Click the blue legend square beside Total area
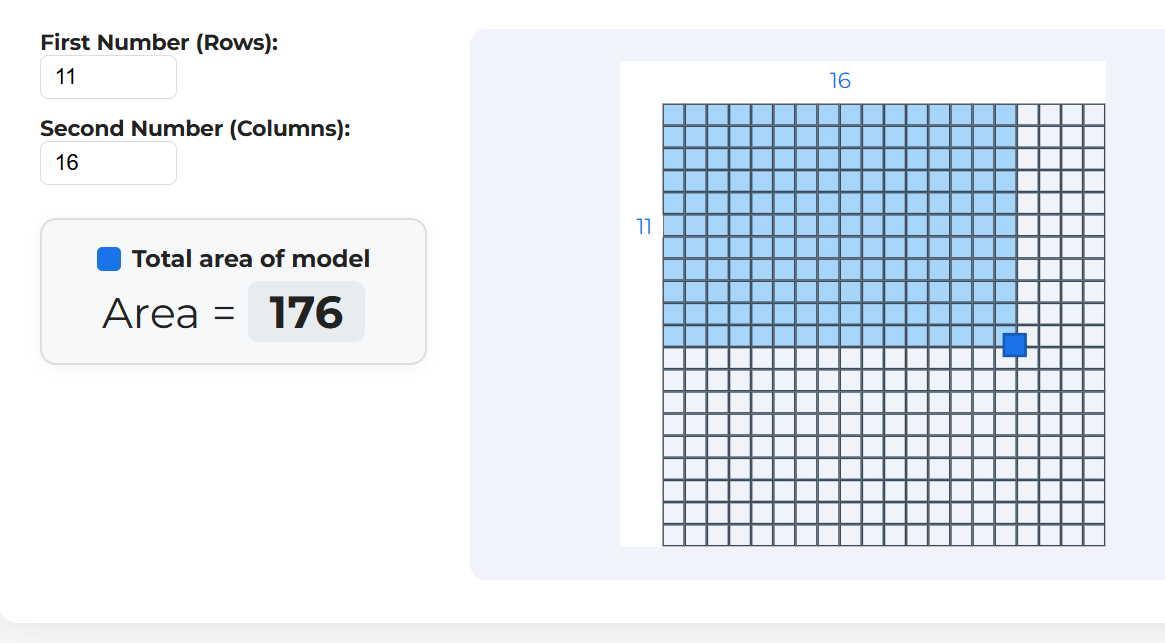 (109, 259)
